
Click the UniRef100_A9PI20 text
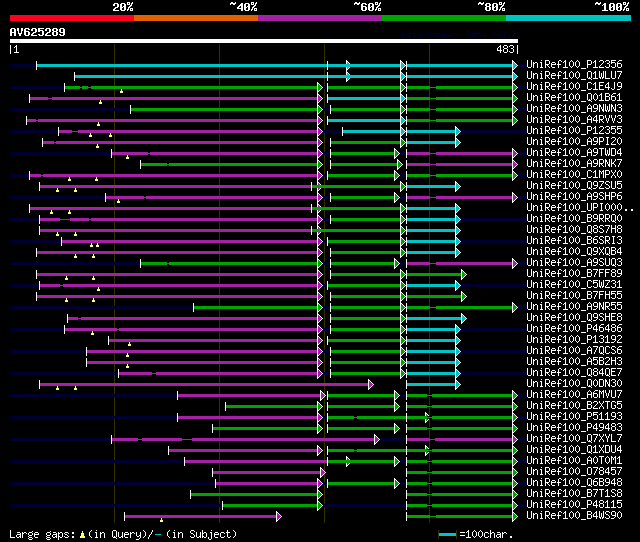coord(574,142)
